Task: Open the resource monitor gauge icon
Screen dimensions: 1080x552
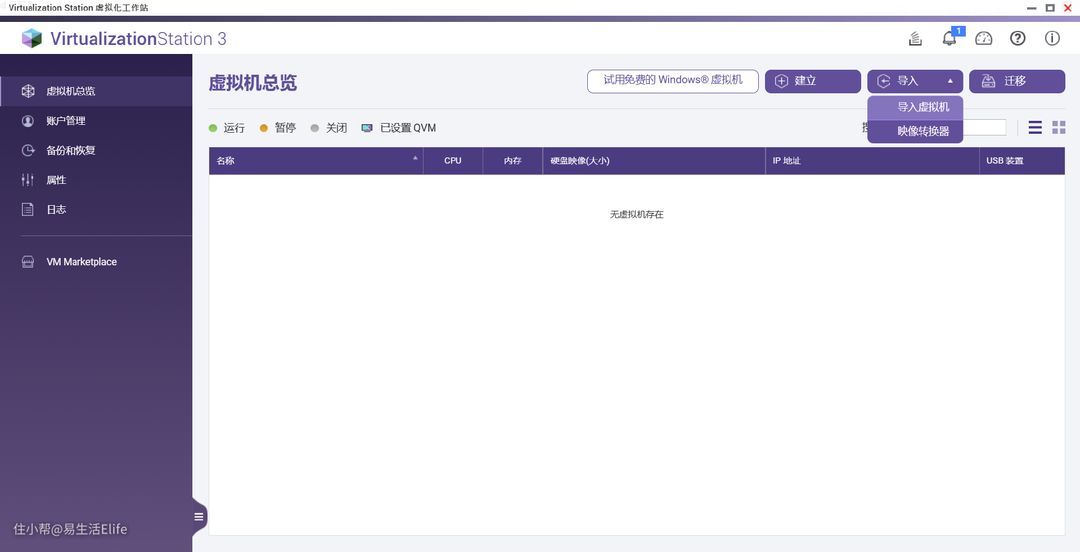Action: click(x=984, y=39)
